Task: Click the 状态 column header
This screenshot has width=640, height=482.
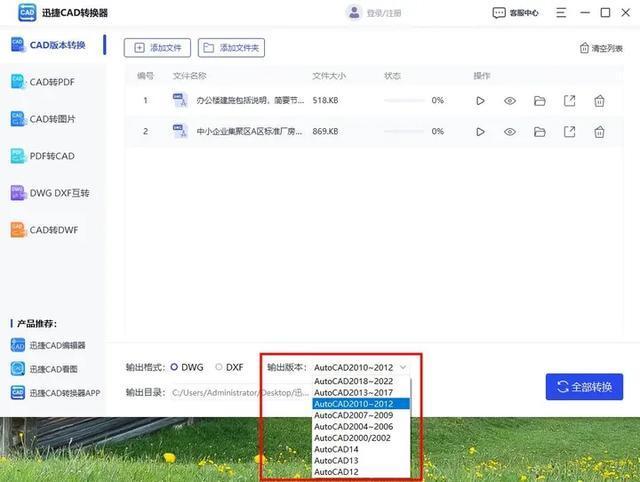Action: pyautogui.click(x=392, y=76)
